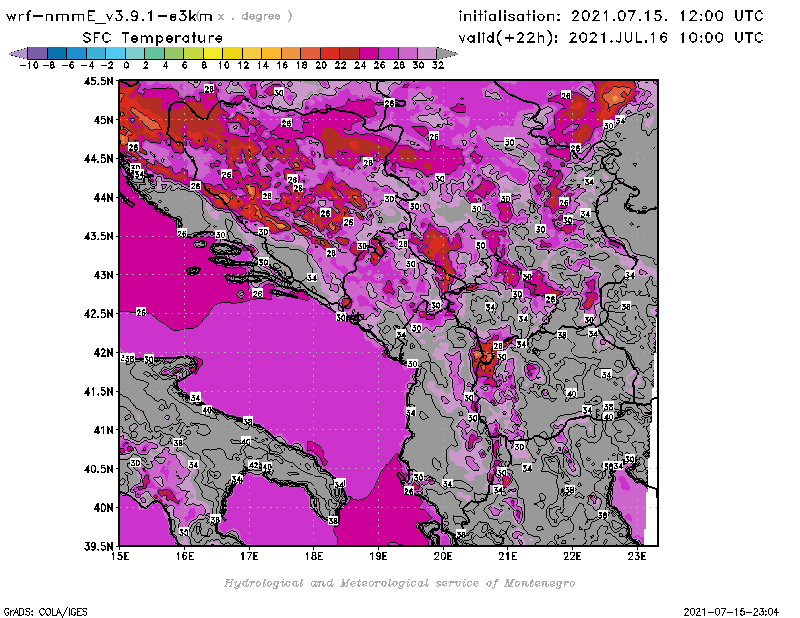
Task: Click the '40.5N' latitude label
Action: point(98,469)
